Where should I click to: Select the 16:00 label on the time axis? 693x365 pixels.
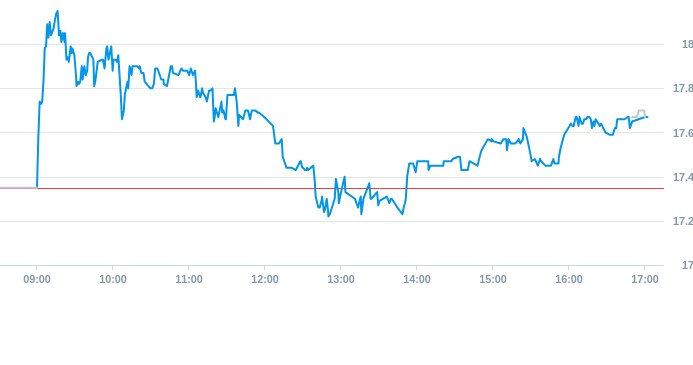tap(569, 280)
